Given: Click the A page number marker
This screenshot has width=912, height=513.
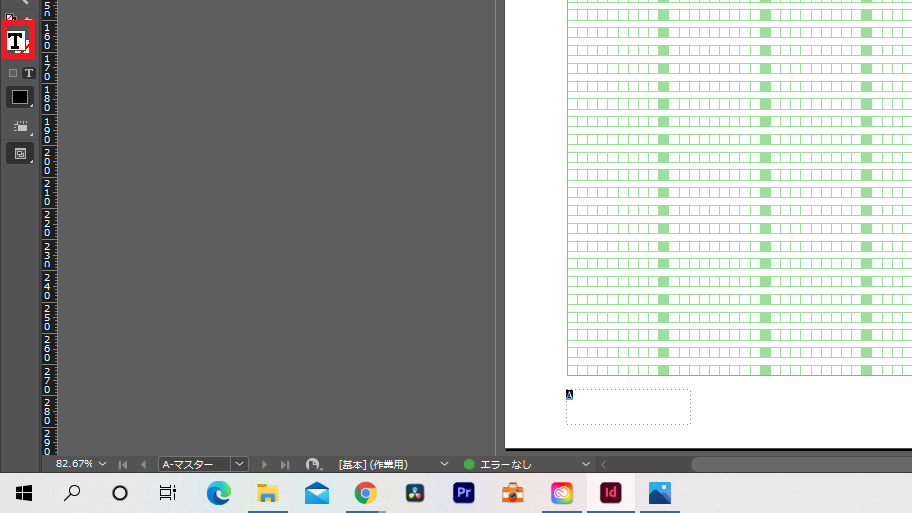Looking at the screenshot, I should pyautogui.click(x=569, y=394).
